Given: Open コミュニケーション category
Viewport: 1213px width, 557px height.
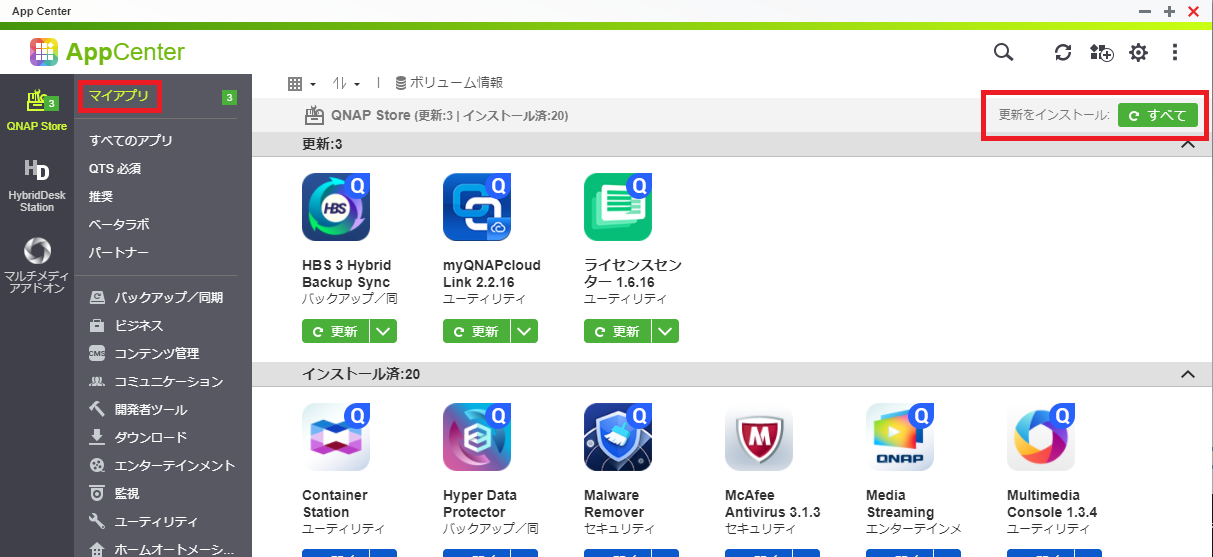Looking at the screenshot, I should point(156,381).
